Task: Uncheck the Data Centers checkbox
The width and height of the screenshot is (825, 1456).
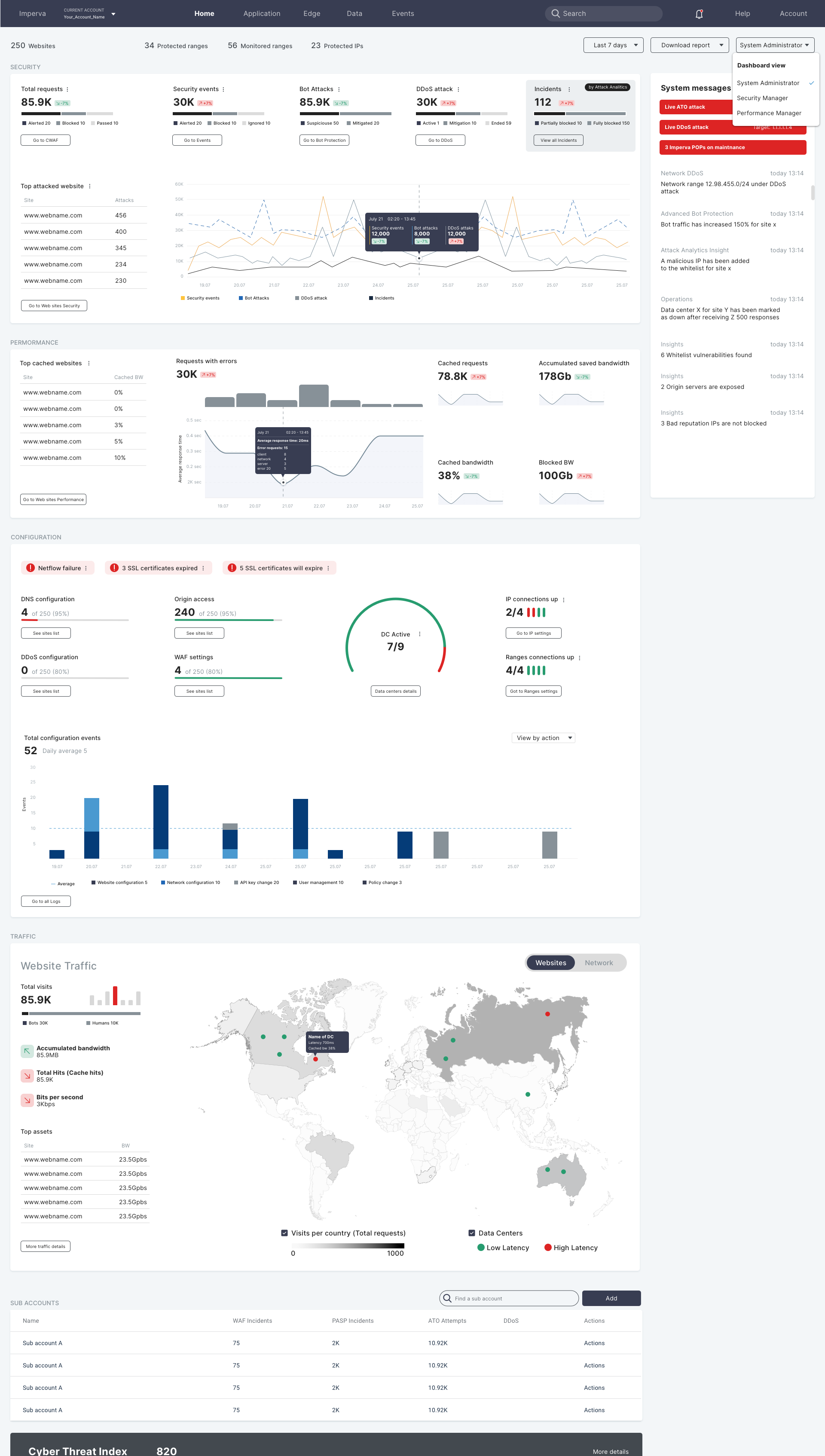Action: (471, 1233)
